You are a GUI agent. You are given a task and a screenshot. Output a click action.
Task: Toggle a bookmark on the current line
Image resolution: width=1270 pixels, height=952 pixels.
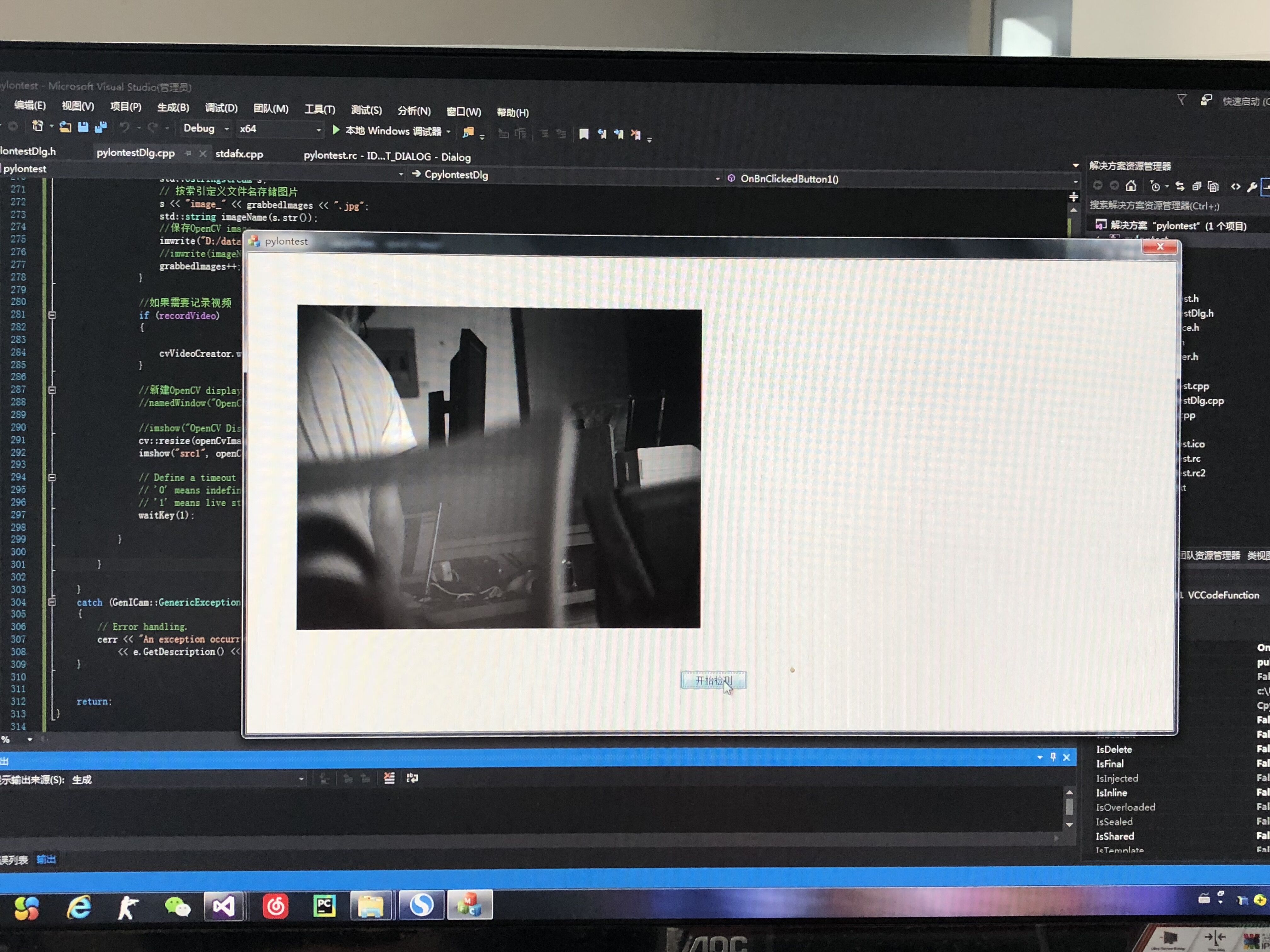[x=584, y=134]
